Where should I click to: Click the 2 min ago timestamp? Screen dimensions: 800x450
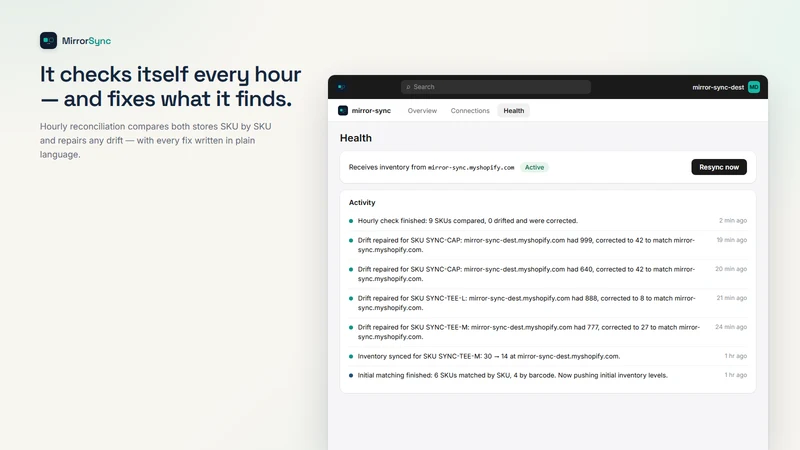click(733, 220)
